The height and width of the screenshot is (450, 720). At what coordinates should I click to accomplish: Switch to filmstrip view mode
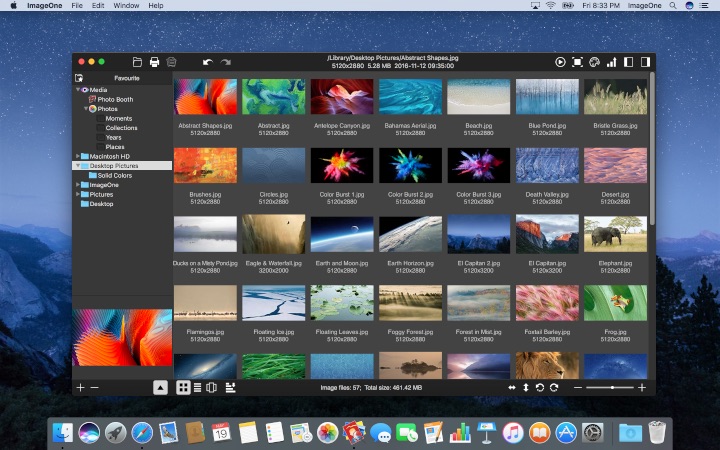coord(211,388)
